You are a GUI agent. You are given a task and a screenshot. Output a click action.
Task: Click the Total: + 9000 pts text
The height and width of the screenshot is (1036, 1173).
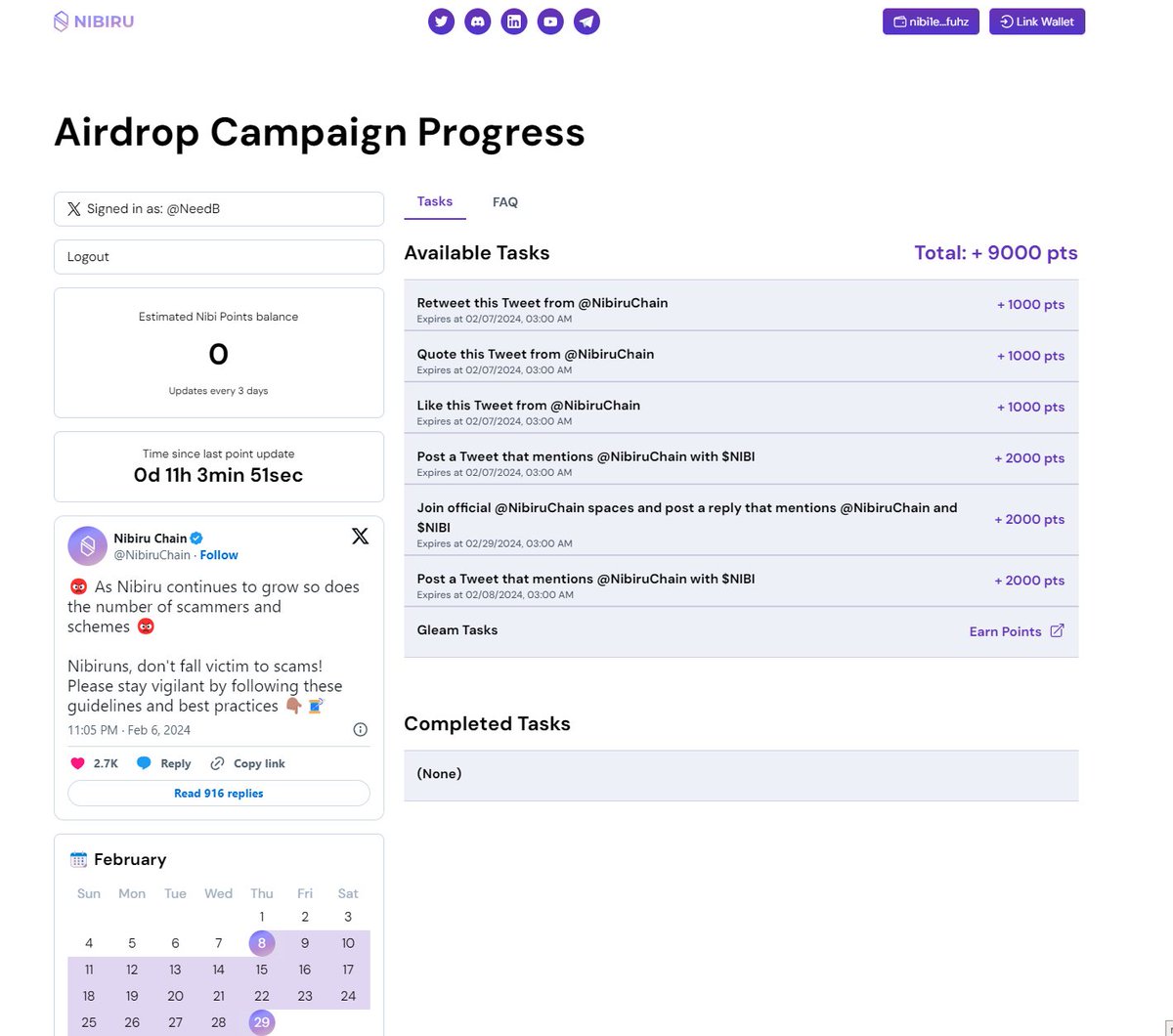996,253
